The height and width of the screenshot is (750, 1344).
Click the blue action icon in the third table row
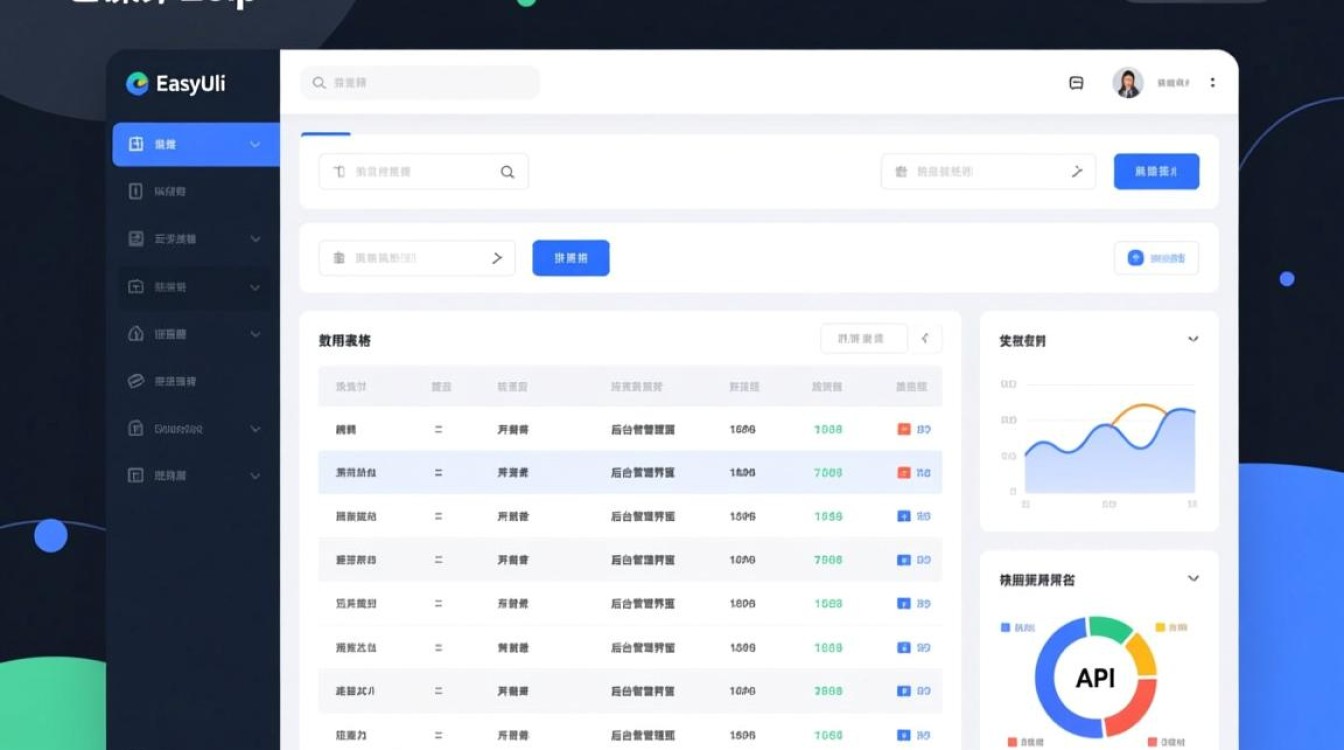pyautogui.click(x=904, y=517)
